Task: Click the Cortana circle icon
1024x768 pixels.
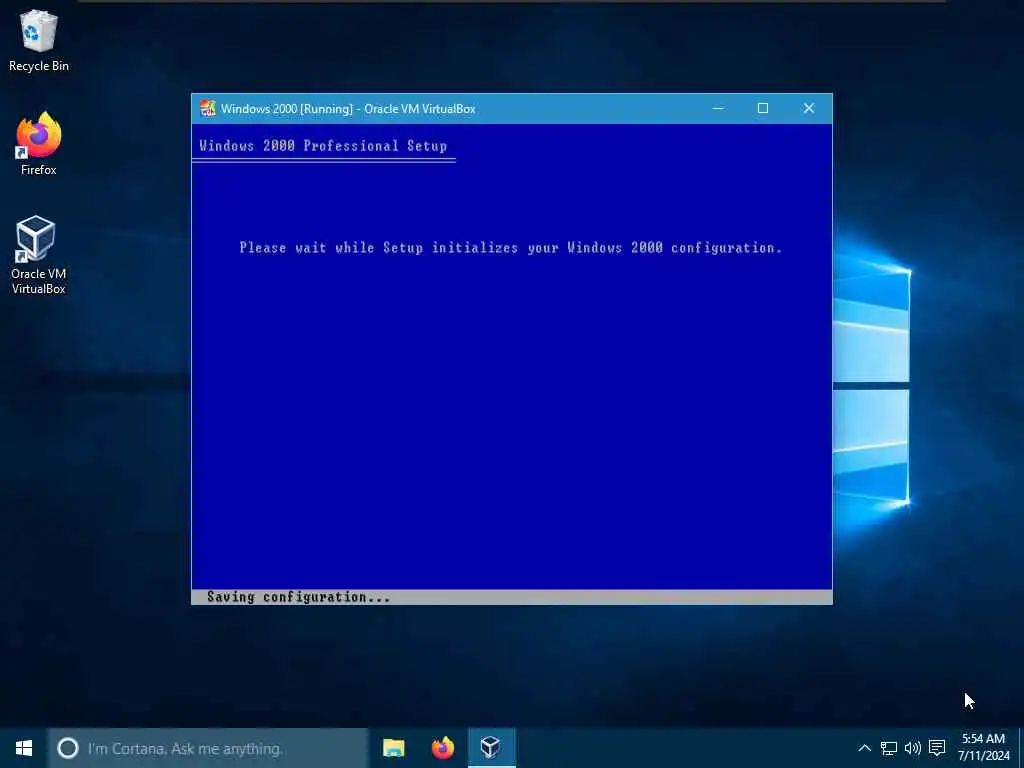Action: (x=68, y=748)
